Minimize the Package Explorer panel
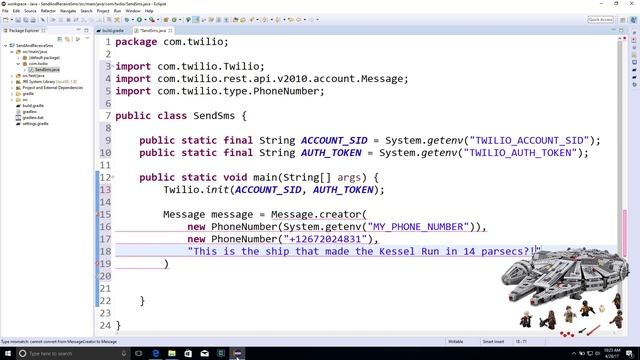 [78, 30]
